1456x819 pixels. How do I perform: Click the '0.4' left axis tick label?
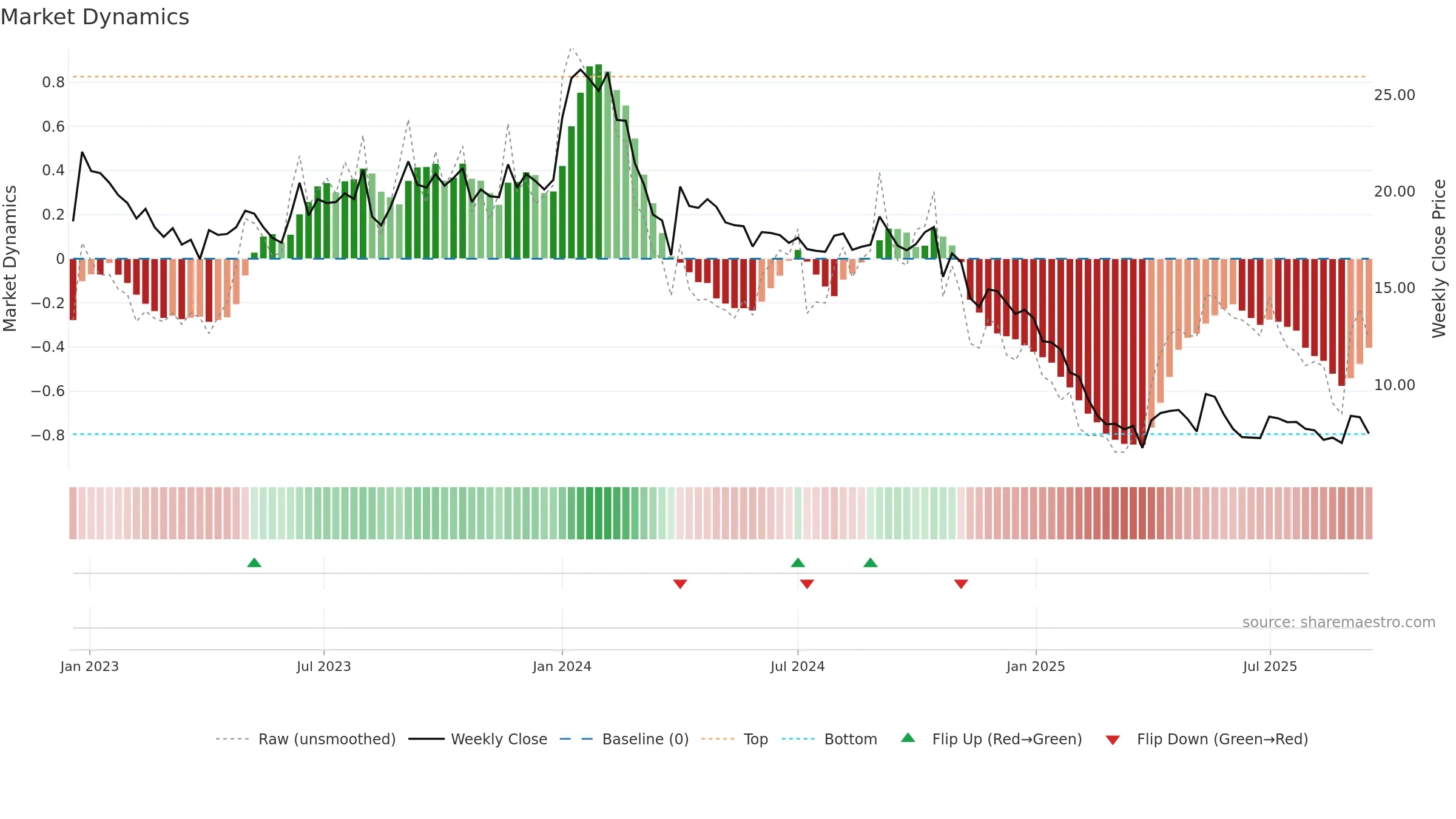[x=53, y=170]
